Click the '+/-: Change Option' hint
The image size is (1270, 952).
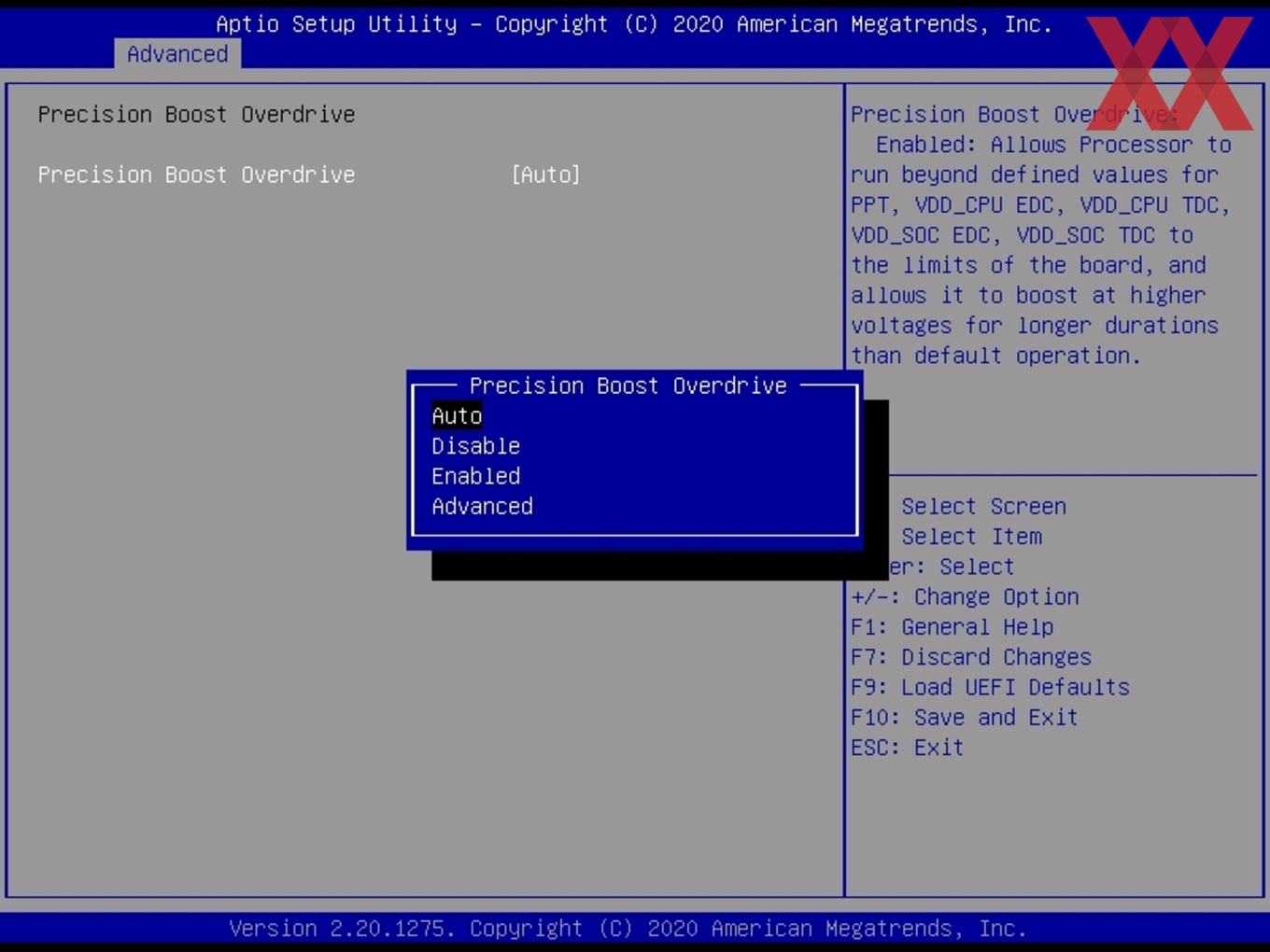(x=965, y=596)
